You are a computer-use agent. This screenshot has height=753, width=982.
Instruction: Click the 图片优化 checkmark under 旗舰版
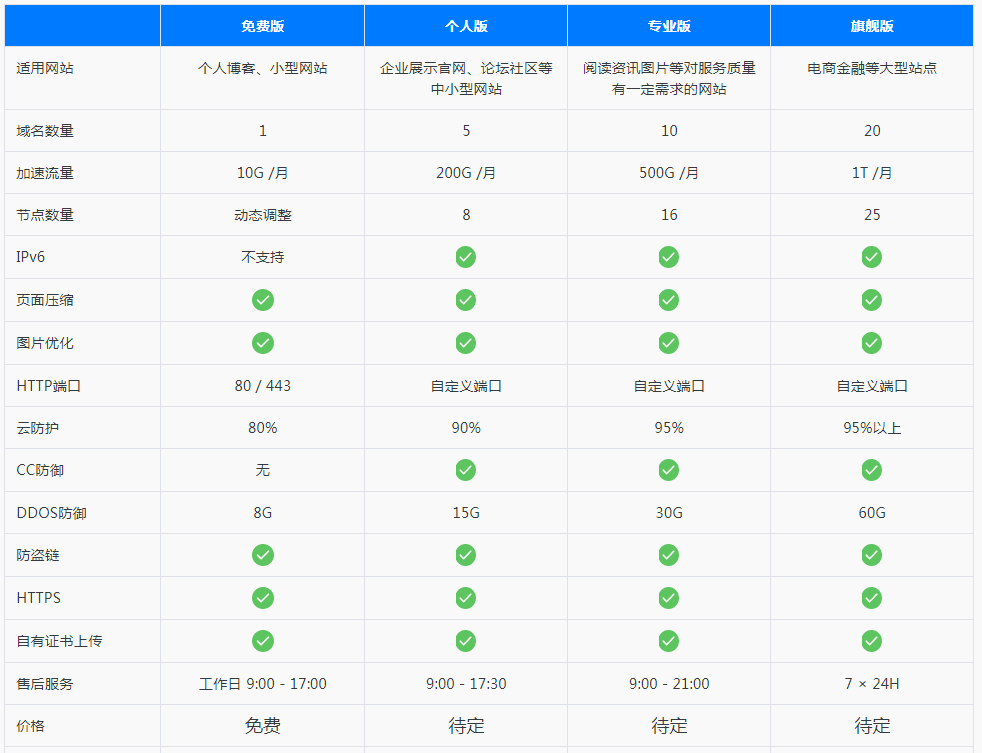pyautogui.click(x=871, y=343)
